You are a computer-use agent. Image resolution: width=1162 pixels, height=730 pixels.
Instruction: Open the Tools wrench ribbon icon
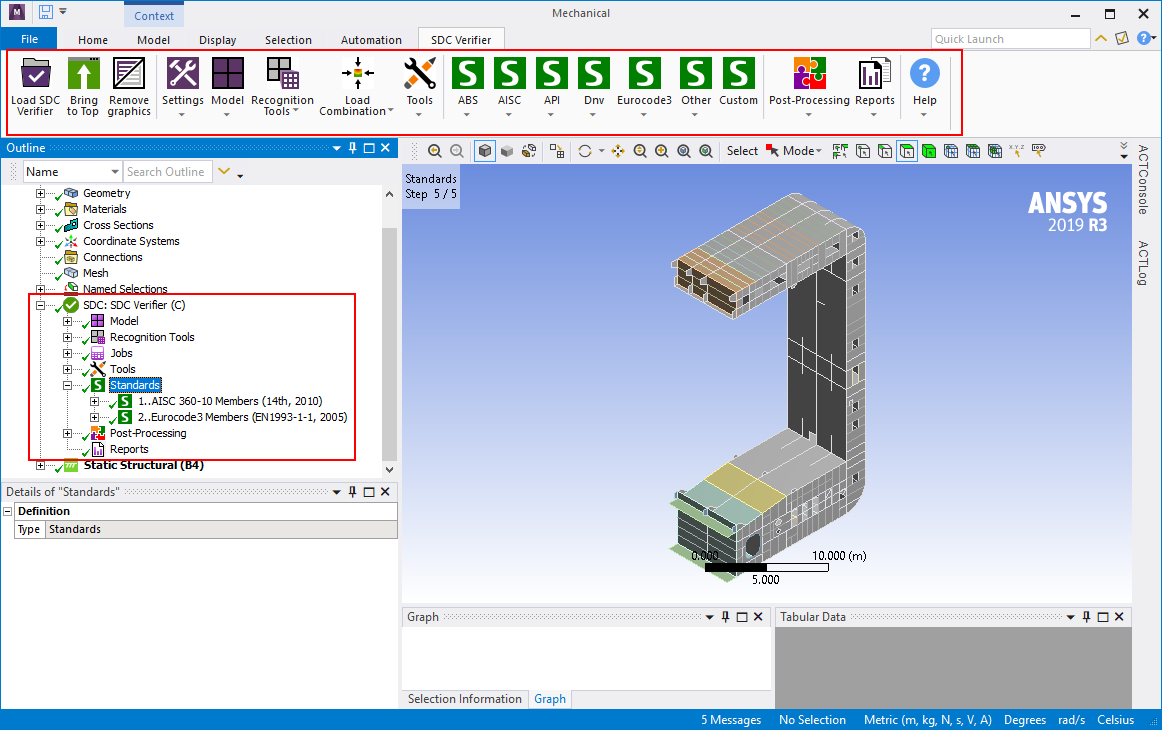(419, 73)
